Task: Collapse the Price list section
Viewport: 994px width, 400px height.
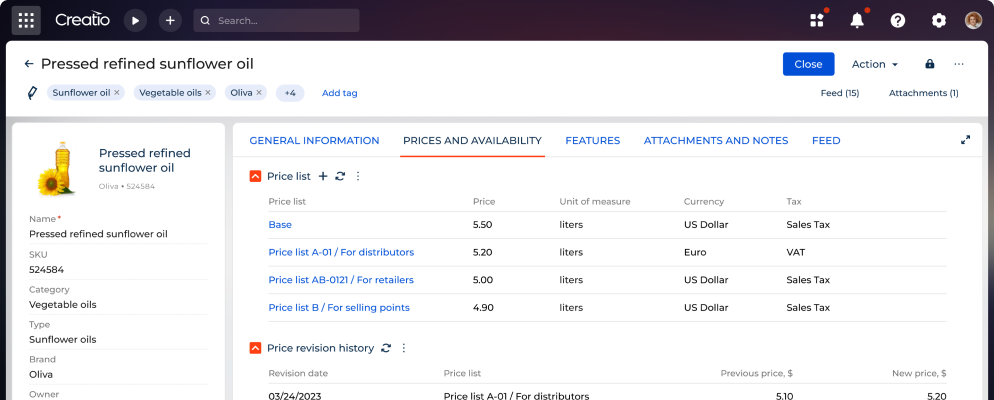Action: [255, 176]
